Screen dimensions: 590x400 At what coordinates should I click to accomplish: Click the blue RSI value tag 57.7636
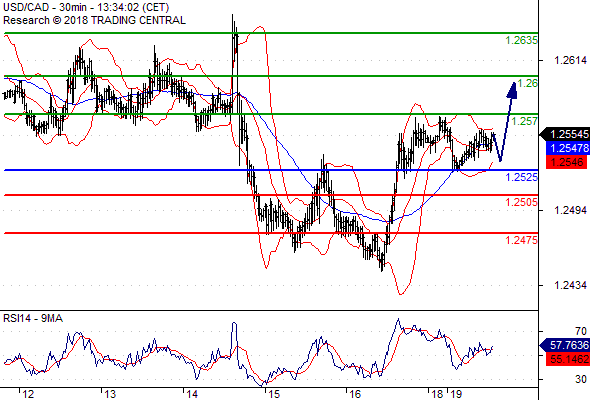(x=565, y=345)
